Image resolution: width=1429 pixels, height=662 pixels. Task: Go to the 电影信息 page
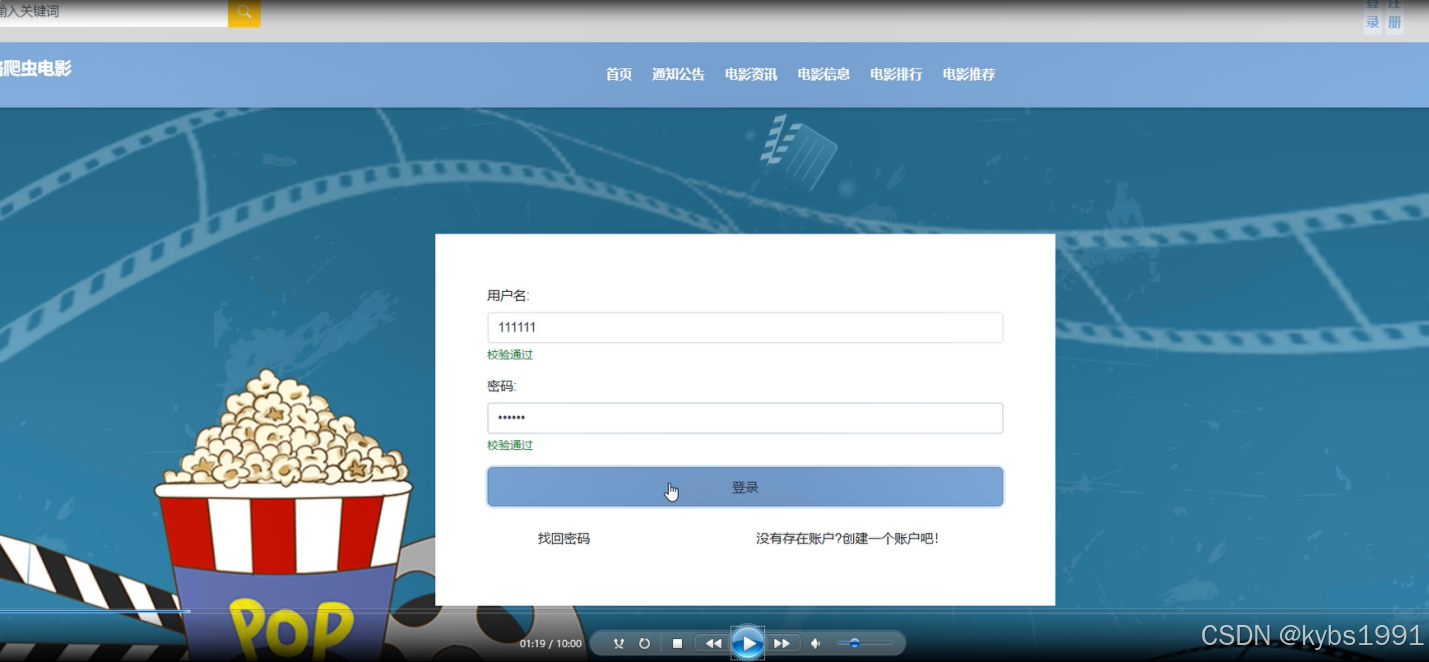click(x=824, y=74)
